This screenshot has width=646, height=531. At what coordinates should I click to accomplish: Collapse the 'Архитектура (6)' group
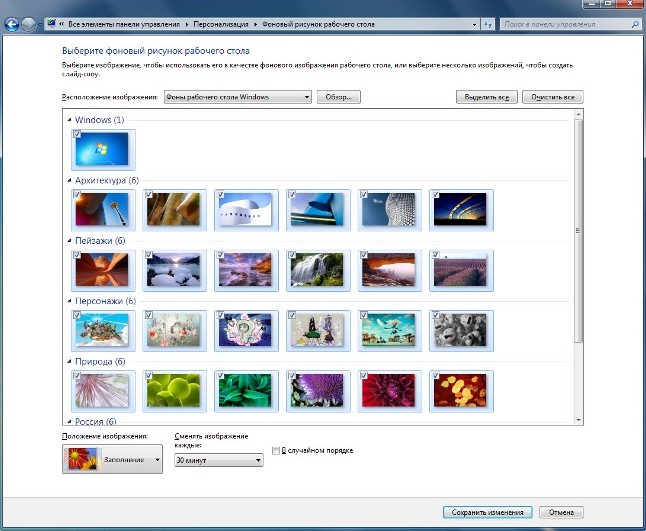pyautogui.click(x=69, y=180)
